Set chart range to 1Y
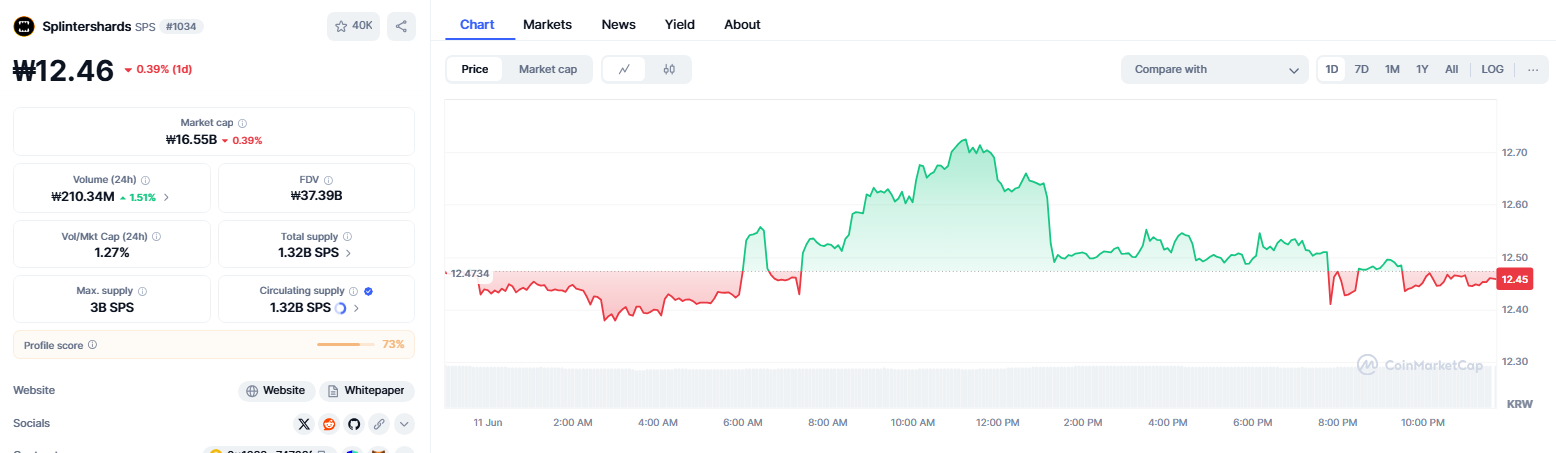1556x453 pixels. tap(1422, 69)
